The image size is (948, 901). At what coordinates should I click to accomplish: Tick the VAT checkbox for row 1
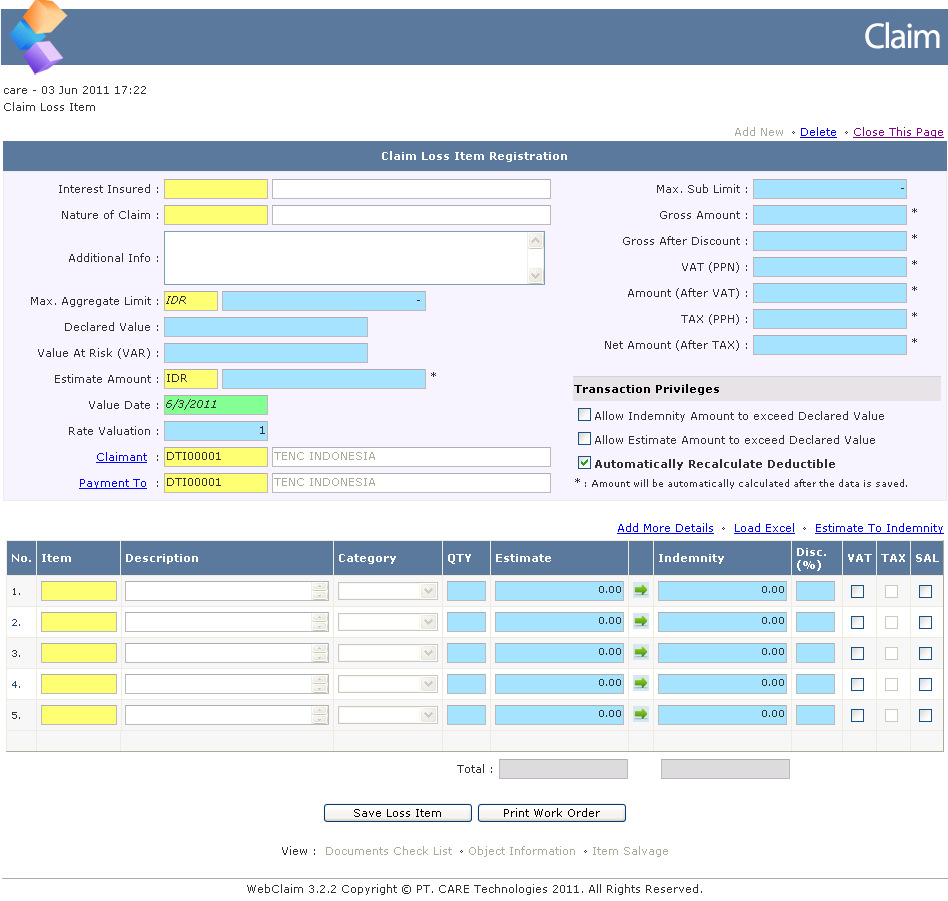[x=857, y=591]
